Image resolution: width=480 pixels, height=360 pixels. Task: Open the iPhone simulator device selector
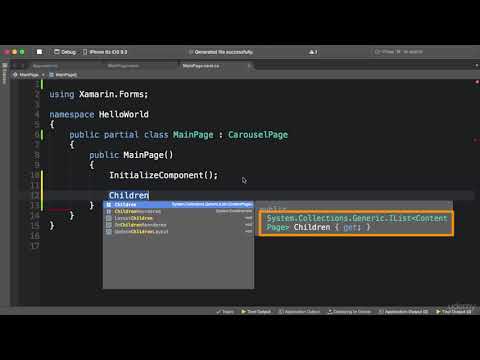(x=105, y=52)
